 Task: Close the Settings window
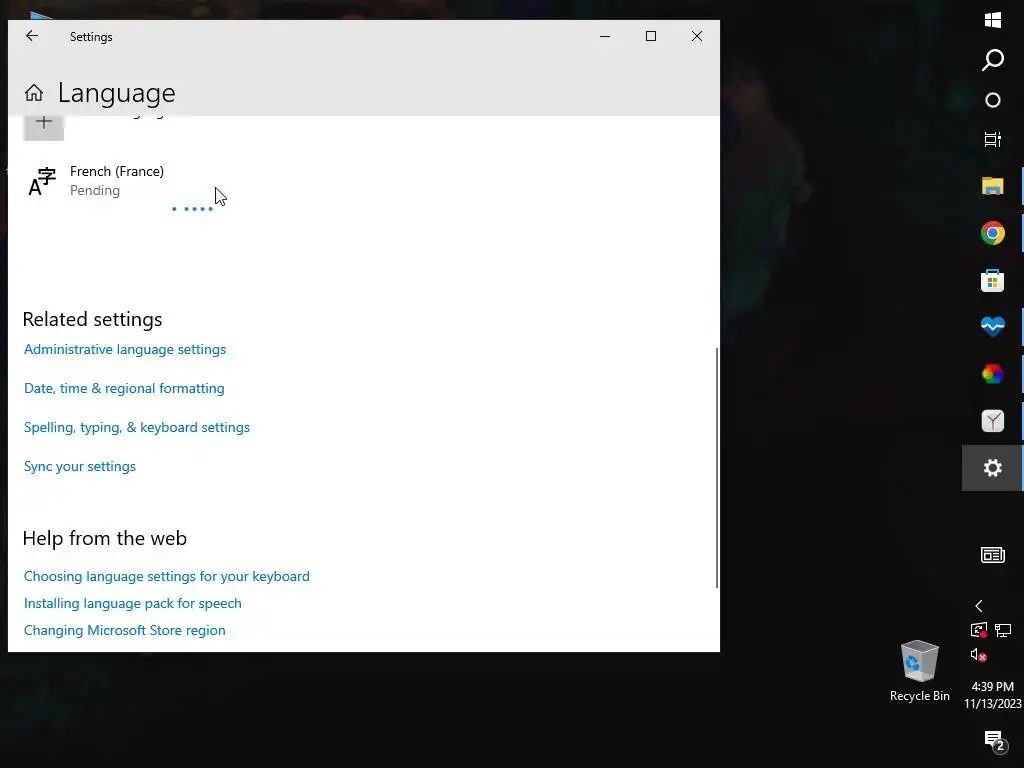(x=697, y=37)
